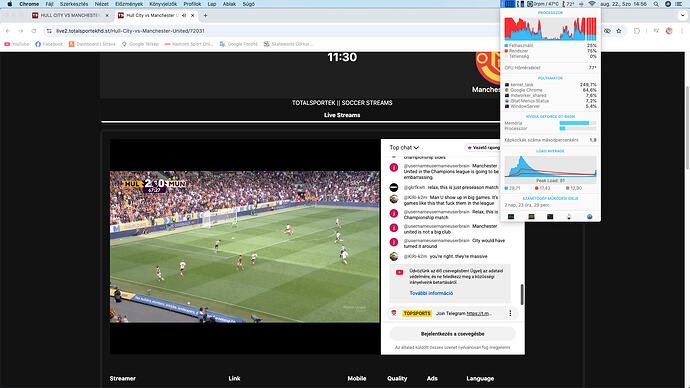The width and height of the screenshot is (690, 388).
Task: Open the colorful iStat app icon in footer
Action: pos(589,216)
